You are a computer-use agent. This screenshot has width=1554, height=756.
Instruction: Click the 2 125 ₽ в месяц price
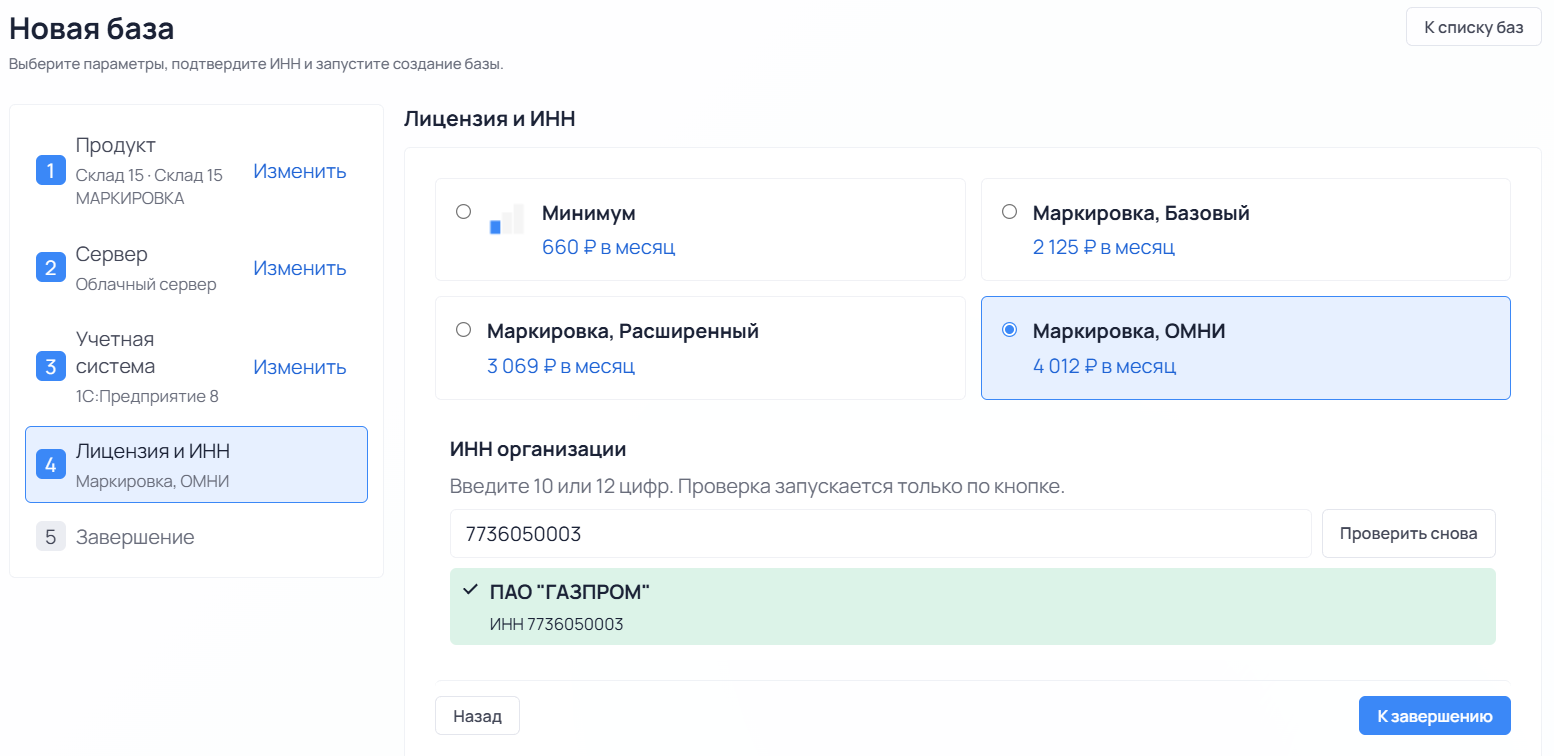point(1104,247)
